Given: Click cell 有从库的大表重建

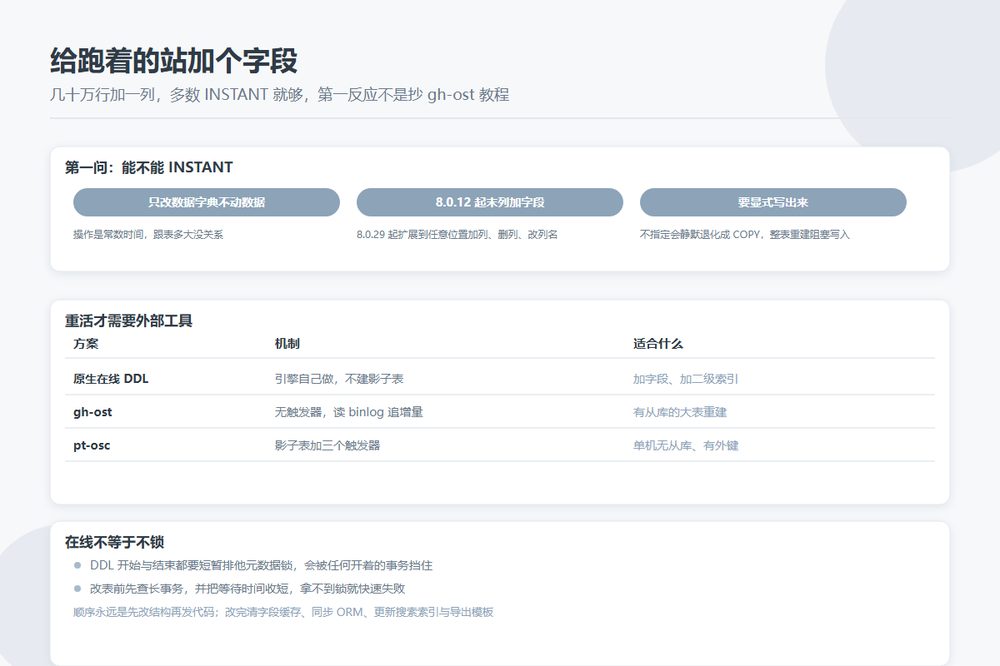Looking at the screenshot, I should pyautogui.click(x=680, y=412).
